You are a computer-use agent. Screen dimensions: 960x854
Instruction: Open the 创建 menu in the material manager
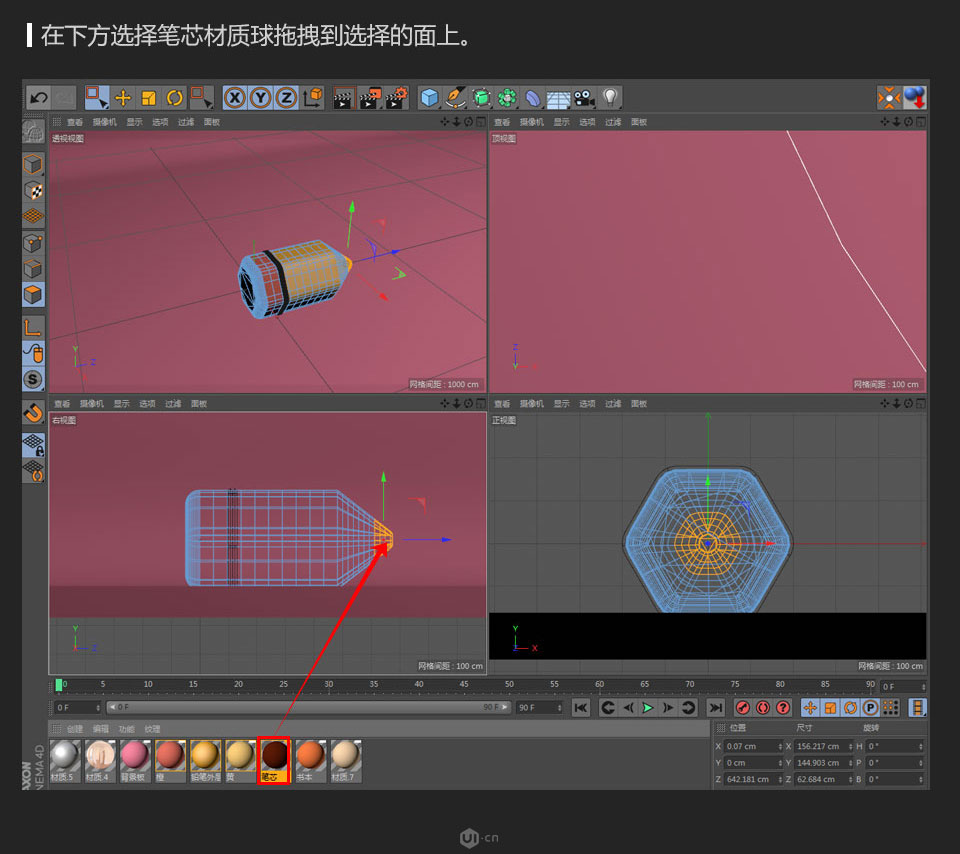75,728
